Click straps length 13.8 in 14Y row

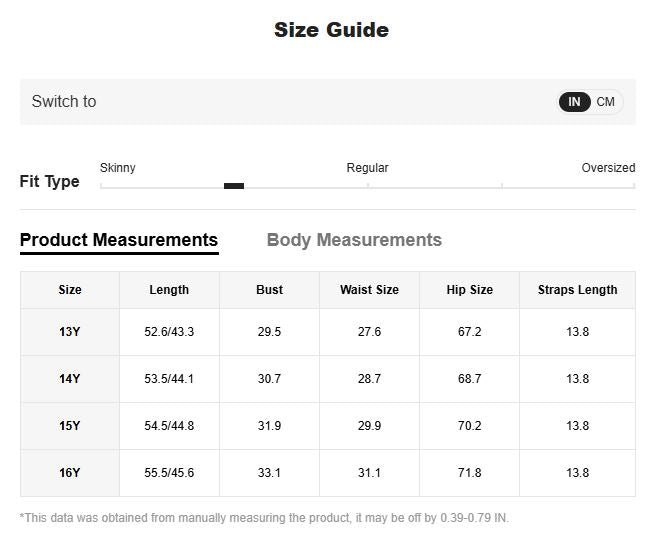577,379
